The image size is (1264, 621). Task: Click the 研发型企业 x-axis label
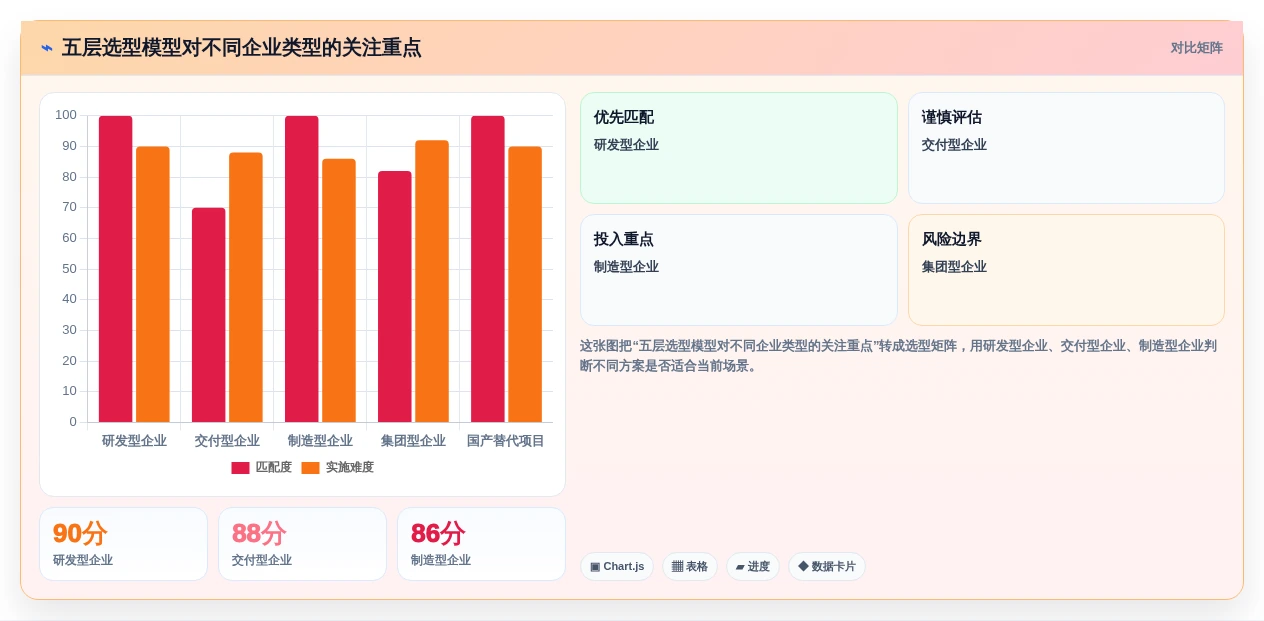[134, 441]
